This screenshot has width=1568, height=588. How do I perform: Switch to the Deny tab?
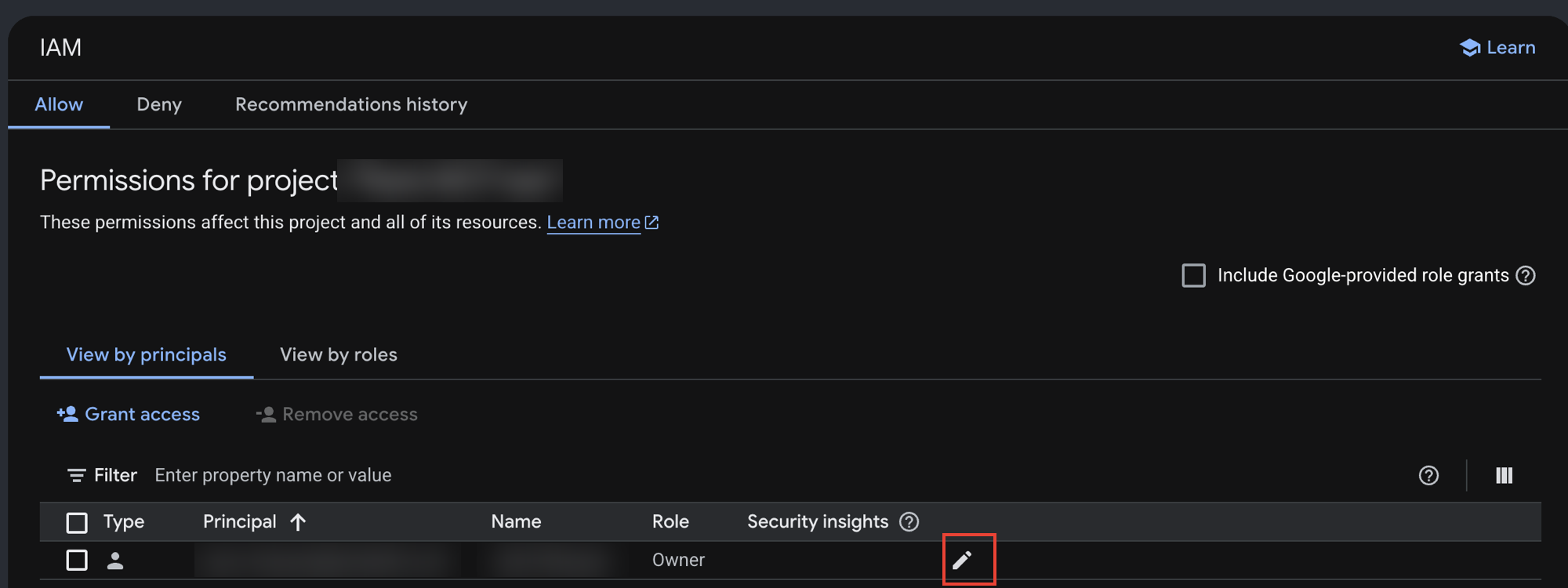(x=159, y=104)
